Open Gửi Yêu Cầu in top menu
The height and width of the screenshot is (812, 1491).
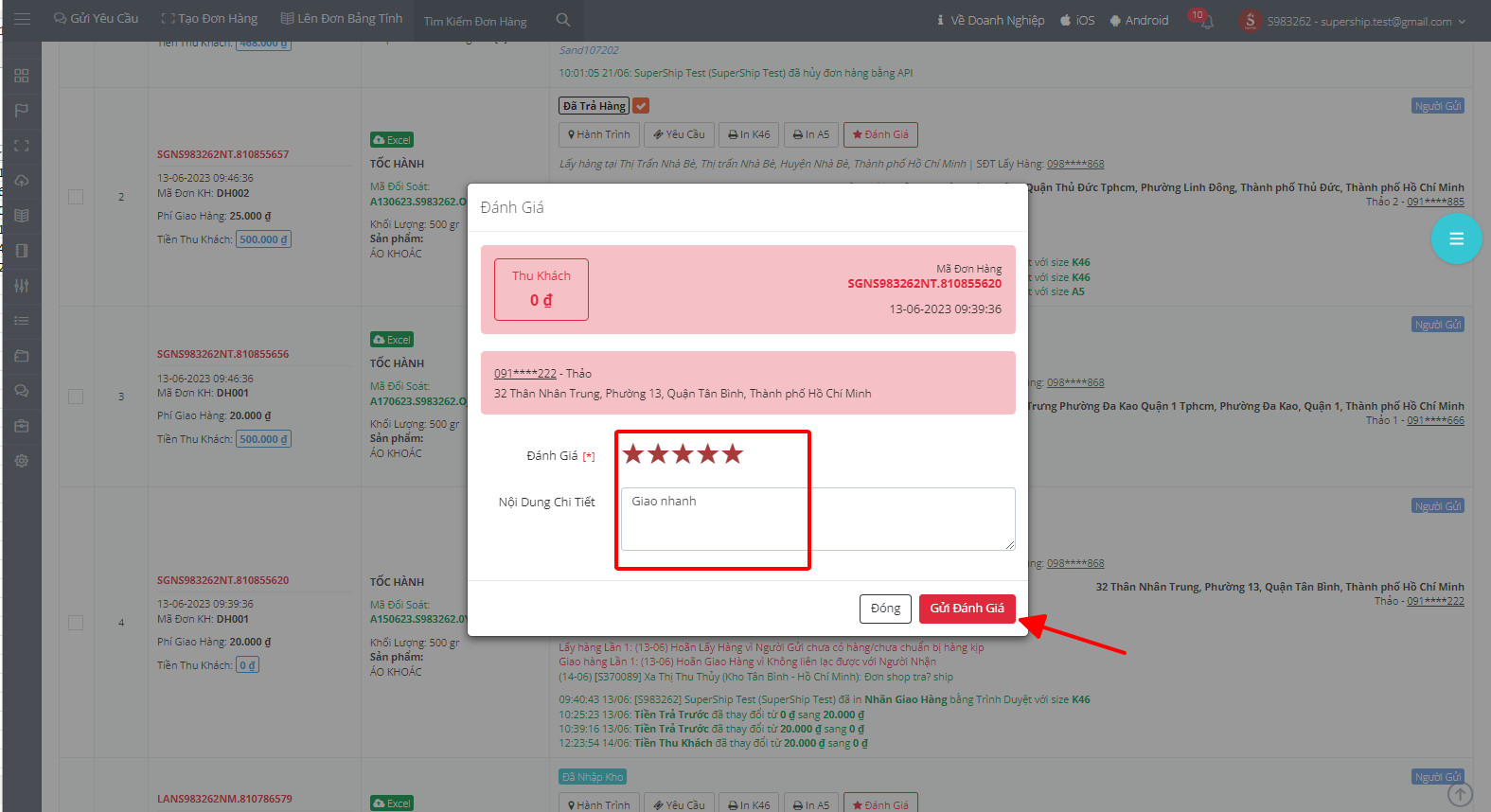click(96, 19)
